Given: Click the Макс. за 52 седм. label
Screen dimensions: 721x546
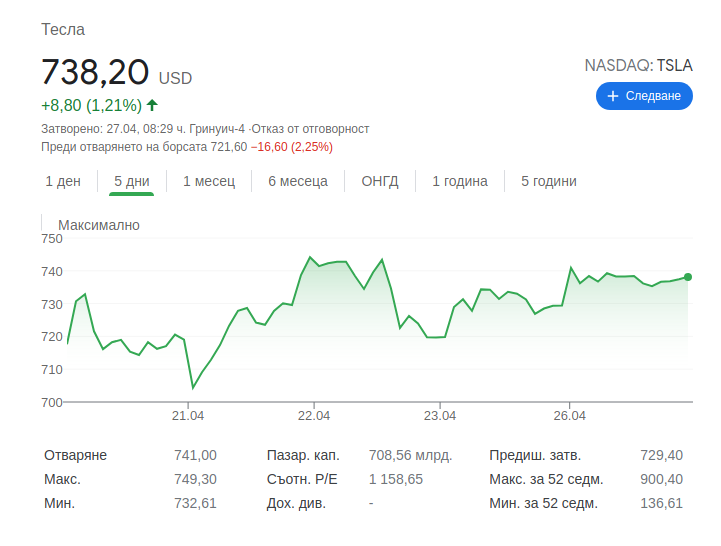Looking at the screenshot, I should [546, 479].
